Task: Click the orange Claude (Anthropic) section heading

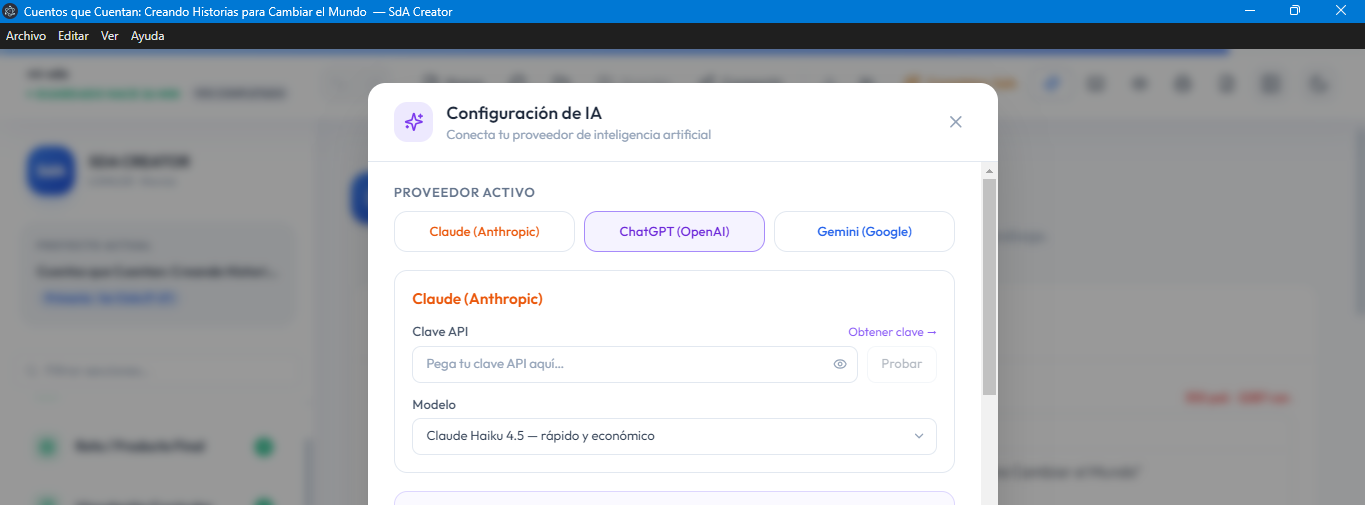Action: click(477, 298)
